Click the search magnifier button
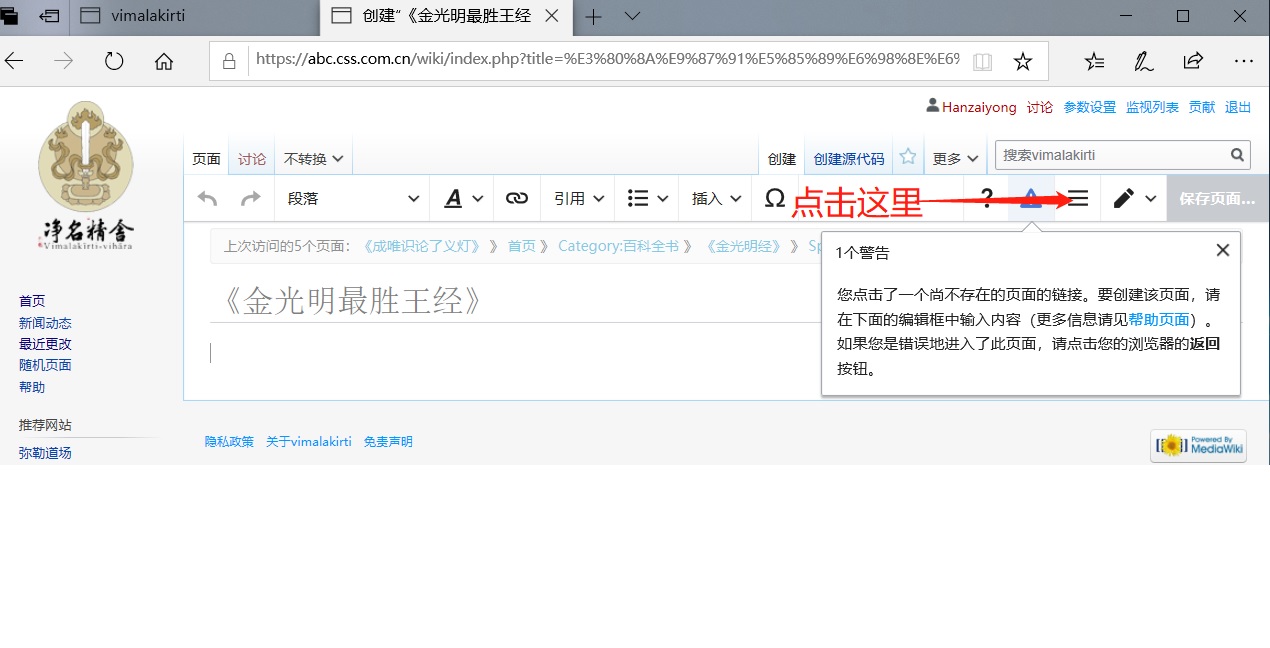1270x648 pixels. coord(1238,155)
